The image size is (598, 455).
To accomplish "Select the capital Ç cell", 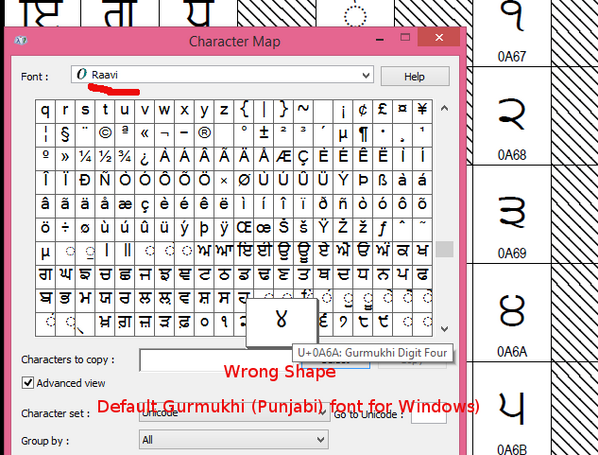I will coord(303,158).
